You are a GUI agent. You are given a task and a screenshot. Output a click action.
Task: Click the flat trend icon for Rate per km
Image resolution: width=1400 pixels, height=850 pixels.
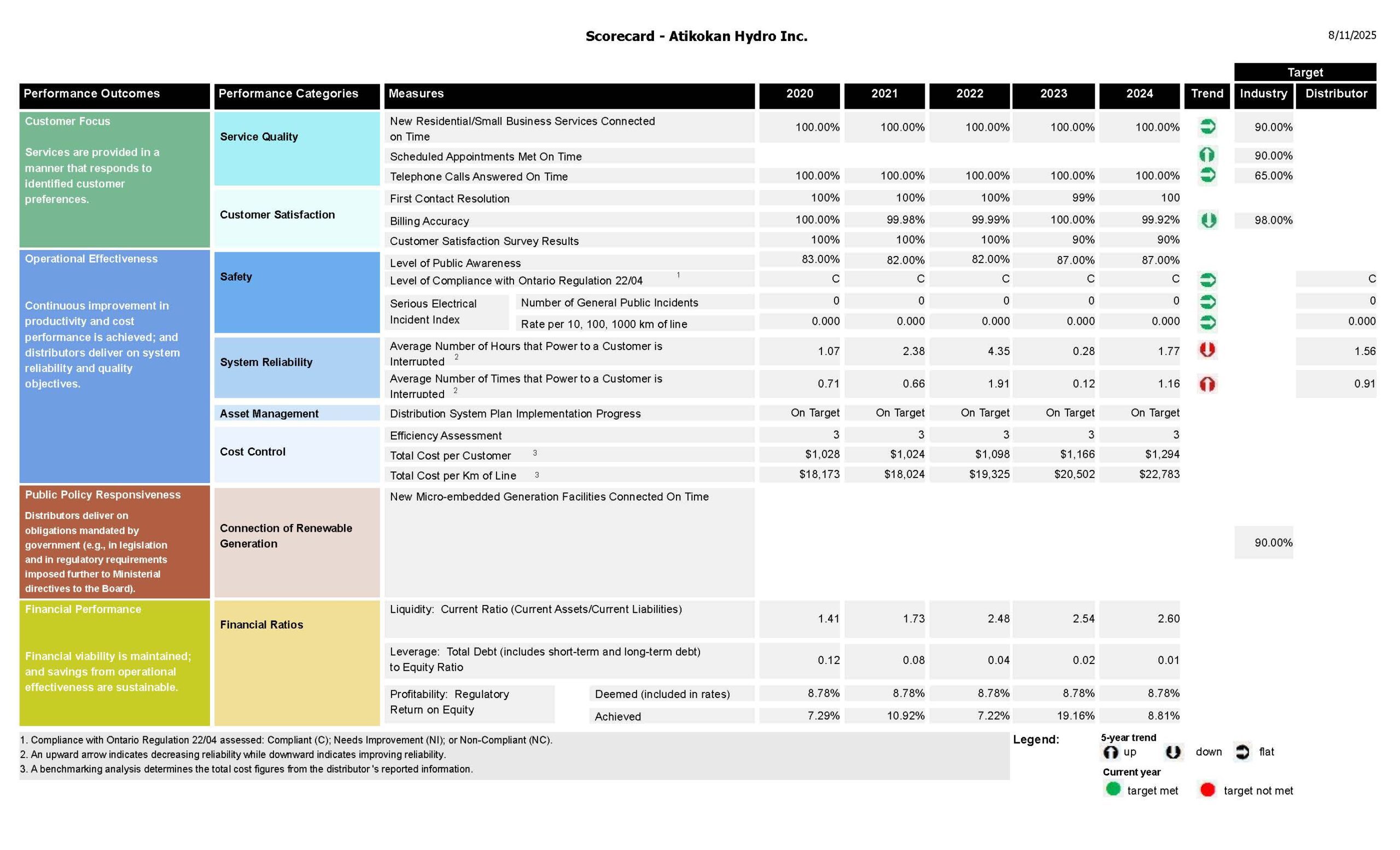(x=1207, y=322)
